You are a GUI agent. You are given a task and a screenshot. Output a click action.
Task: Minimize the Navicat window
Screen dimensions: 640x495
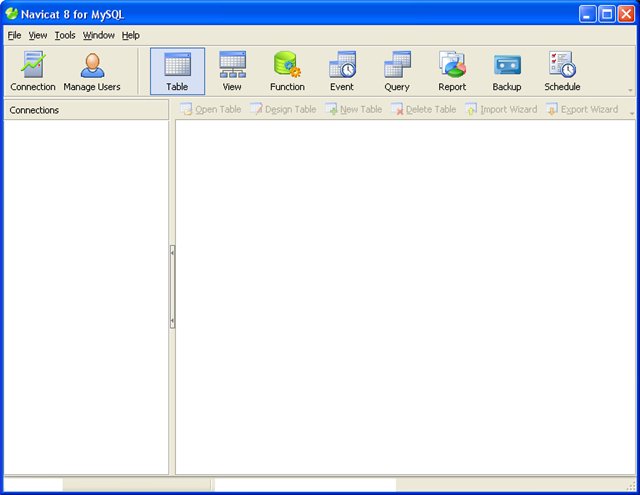tap(587, 14)
